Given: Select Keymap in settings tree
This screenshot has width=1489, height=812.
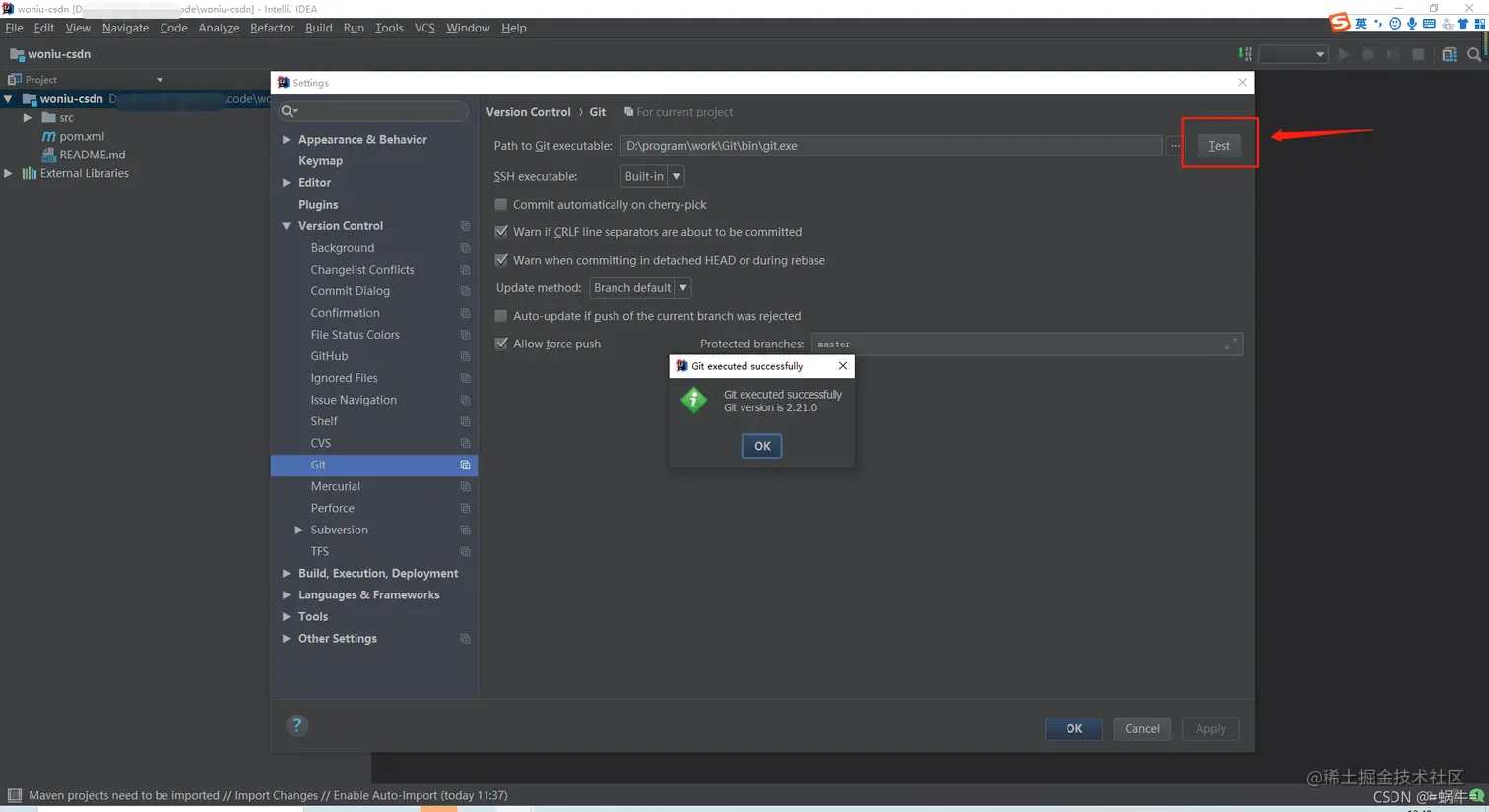Looking at the screenshot, I should 320,161.
